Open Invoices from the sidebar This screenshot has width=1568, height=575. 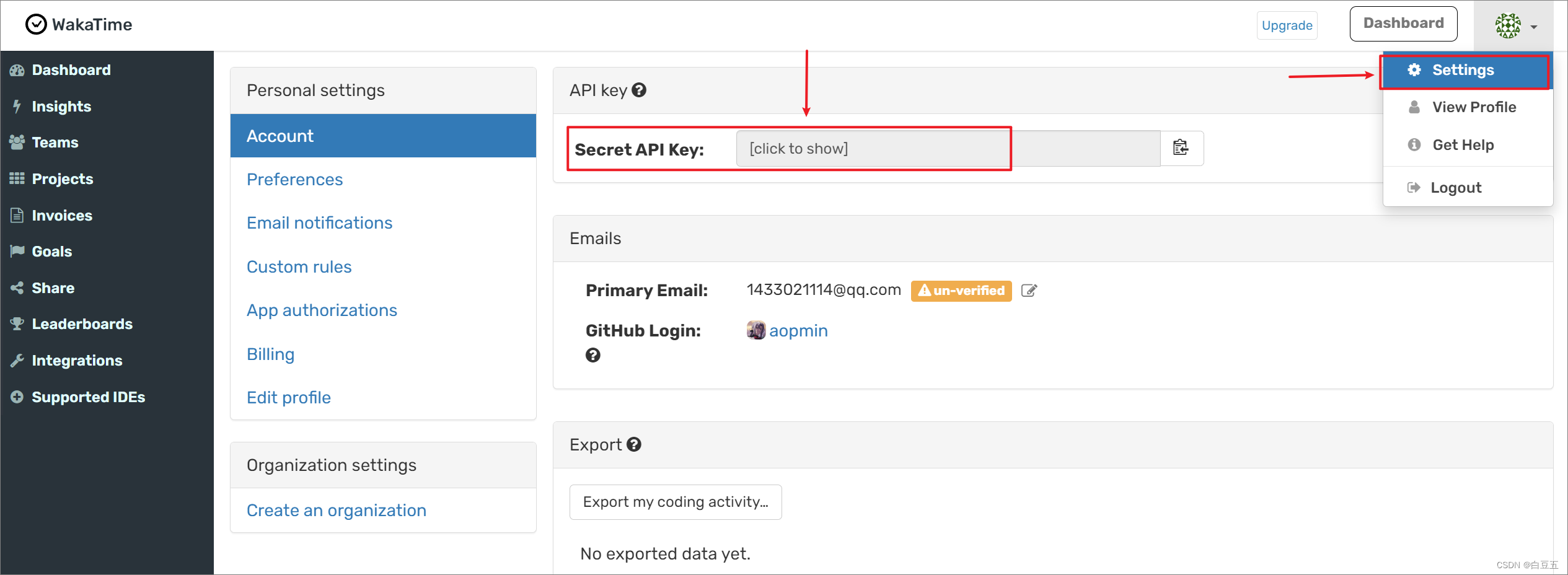(x=62, y=215)
